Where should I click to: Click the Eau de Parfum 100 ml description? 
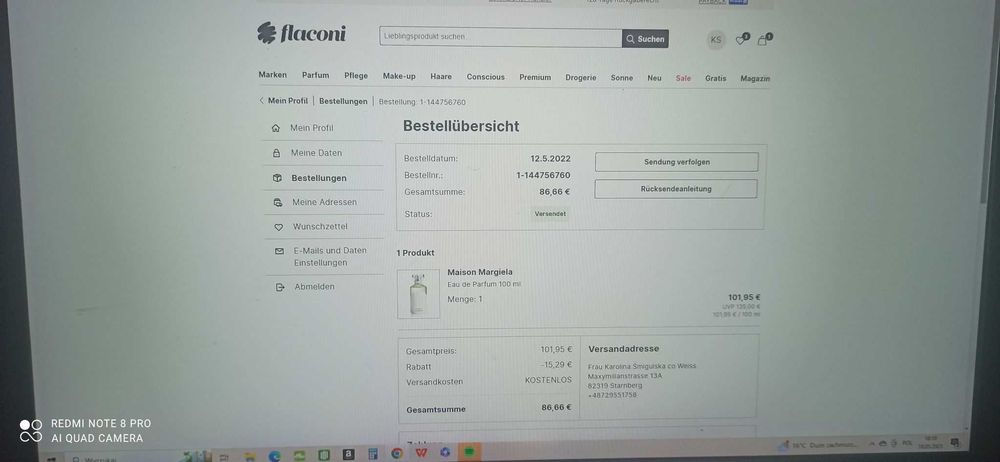484,284
